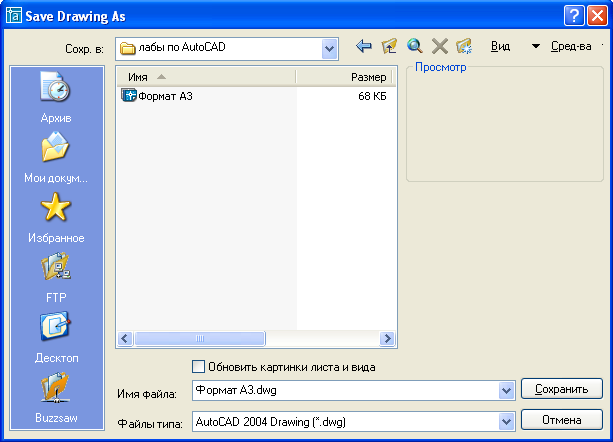Select the Формат А3 file name text
Image resolution: width=613 pixels, height=442 pixels.
[x=165, y=96]
